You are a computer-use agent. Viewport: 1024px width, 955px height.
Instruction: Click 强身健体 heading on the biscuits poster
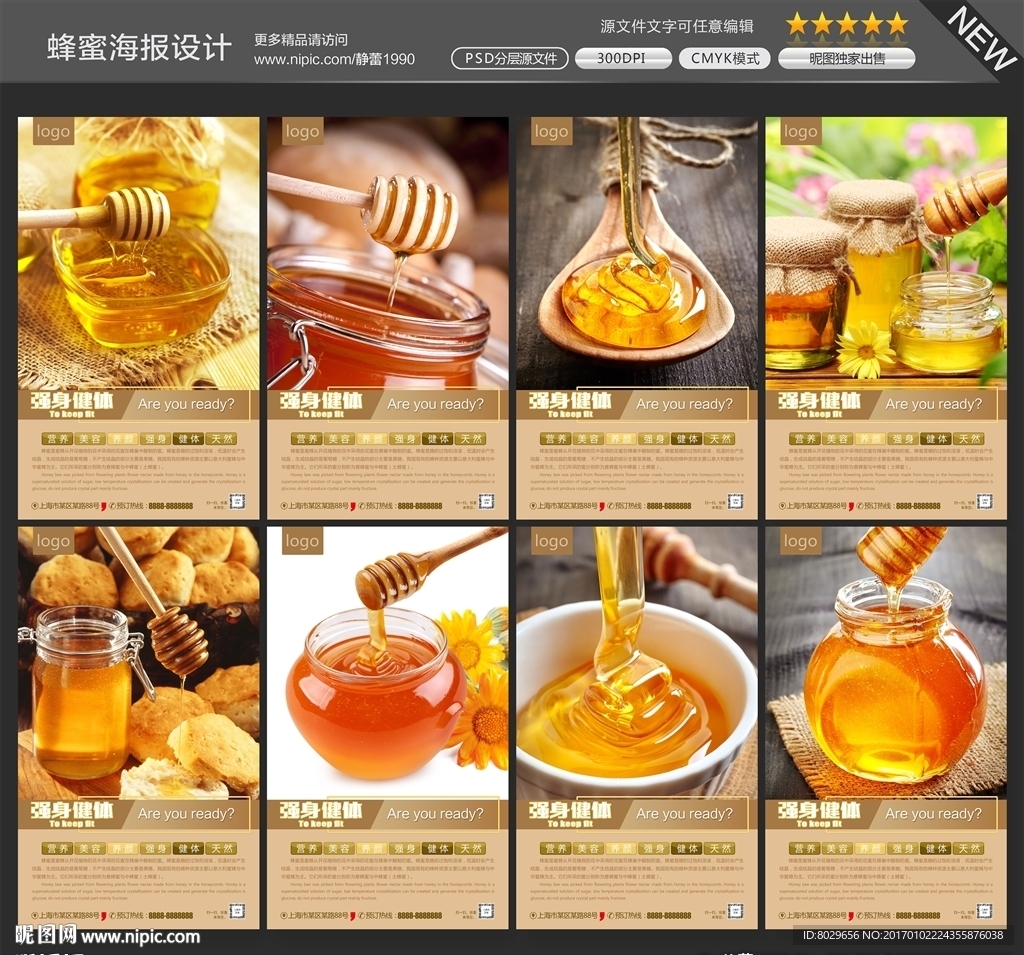[71, 809]
